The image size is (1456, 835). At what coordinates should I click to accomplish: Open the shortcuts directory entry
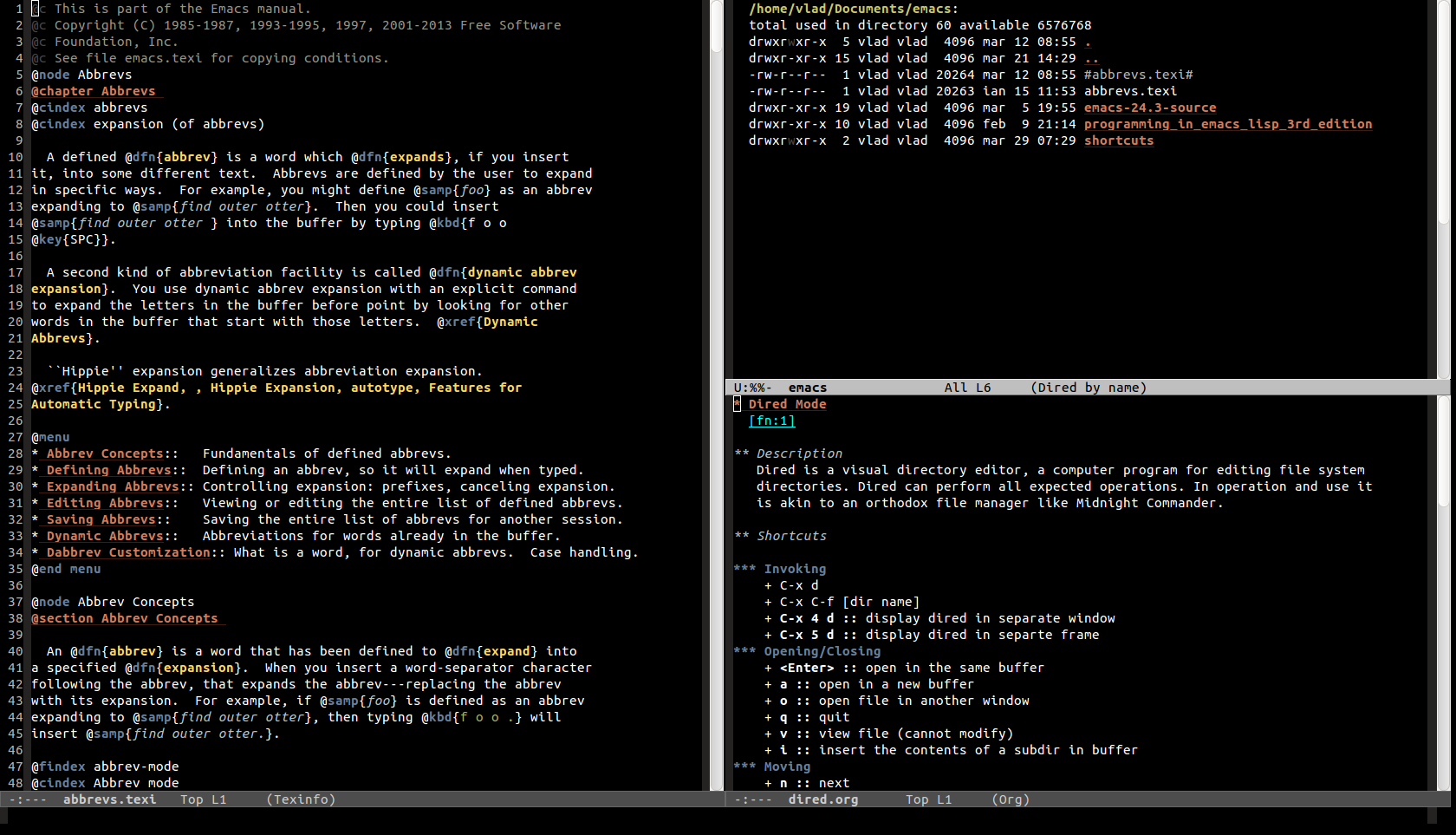(1119, 140)
